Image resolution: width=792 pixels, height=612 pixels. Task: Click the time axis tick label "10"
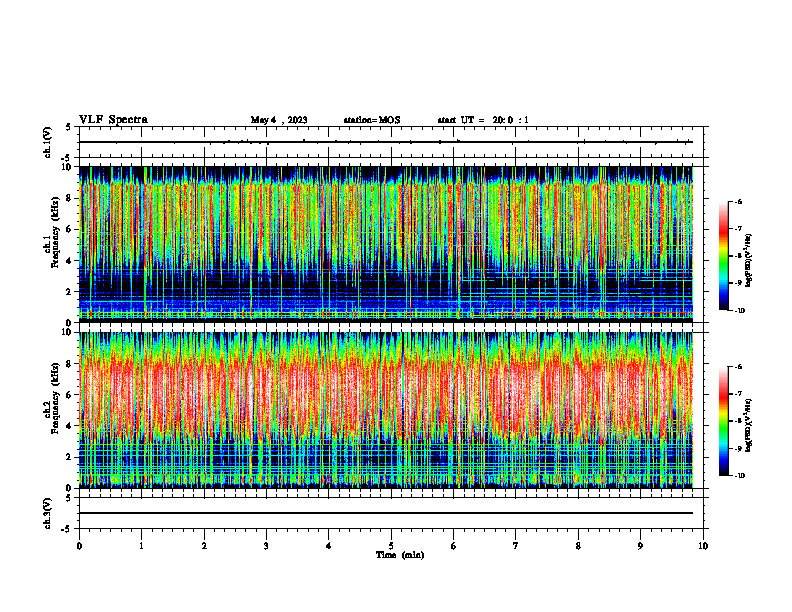pyautogui.click(x=703, y=546)
